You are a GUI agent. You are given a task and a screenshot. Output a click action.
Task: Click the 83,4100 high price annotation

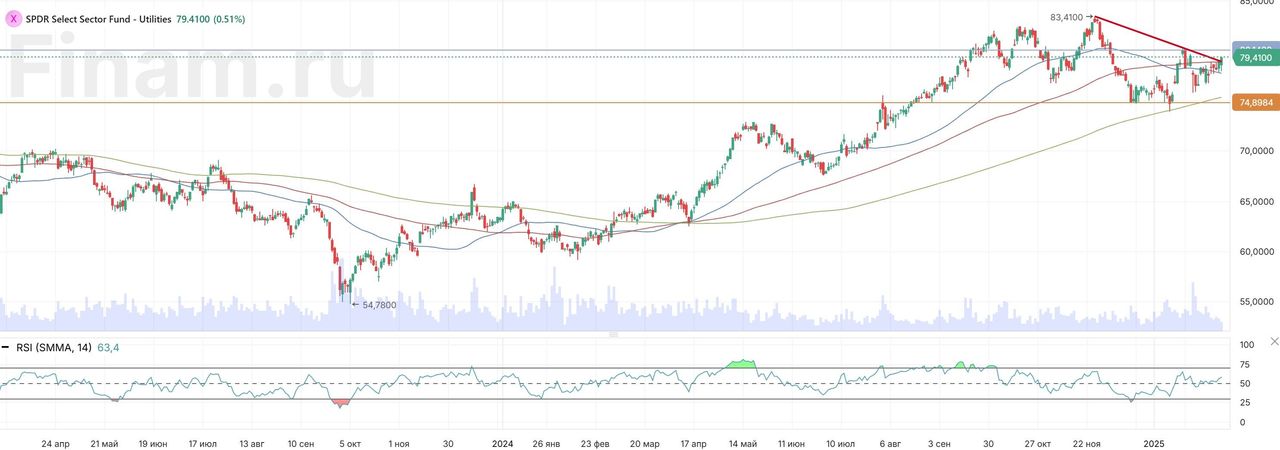pyautogui.click(x=1066, y=17)
